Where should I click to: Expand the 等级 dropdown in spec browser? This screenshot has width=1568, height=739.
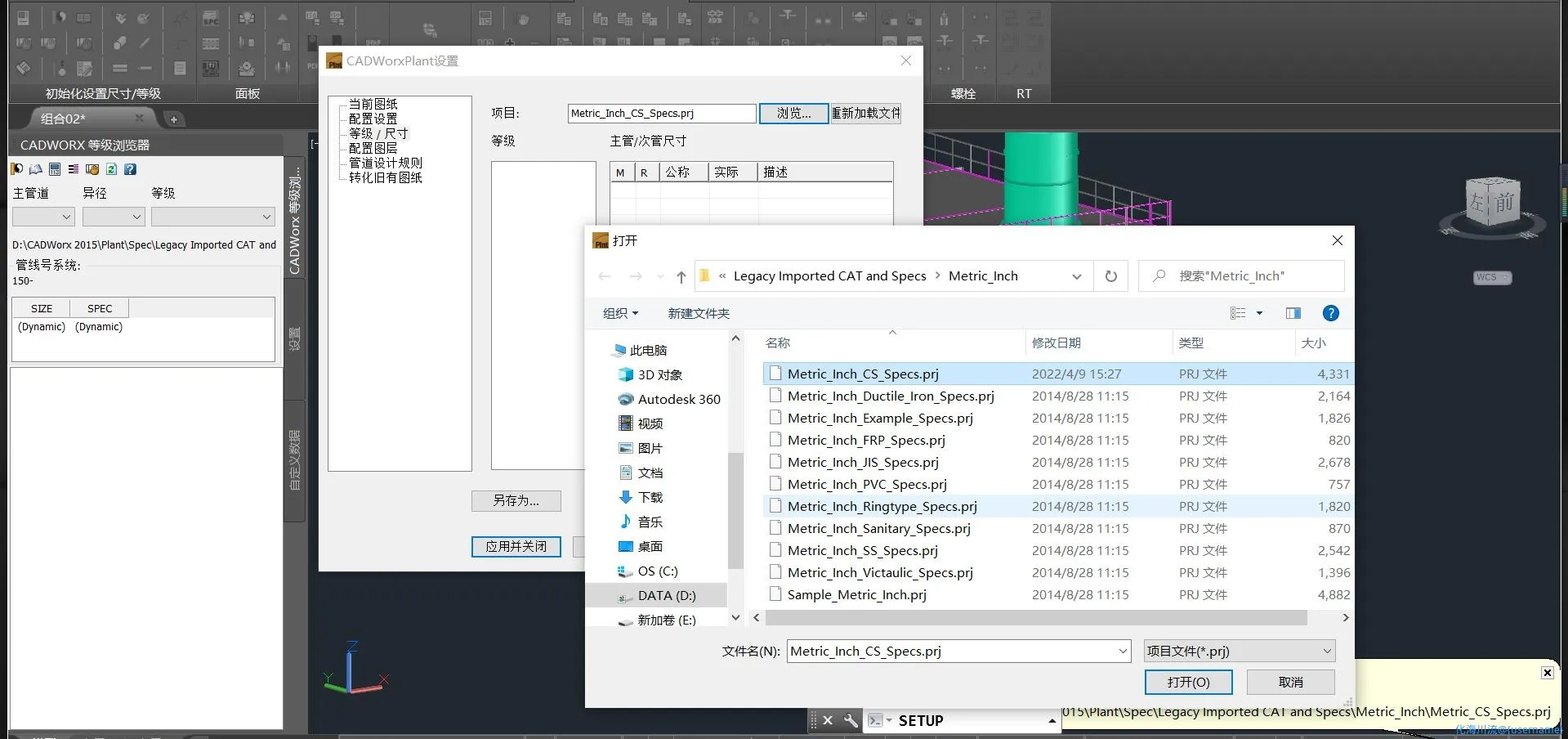pos(266,217)
